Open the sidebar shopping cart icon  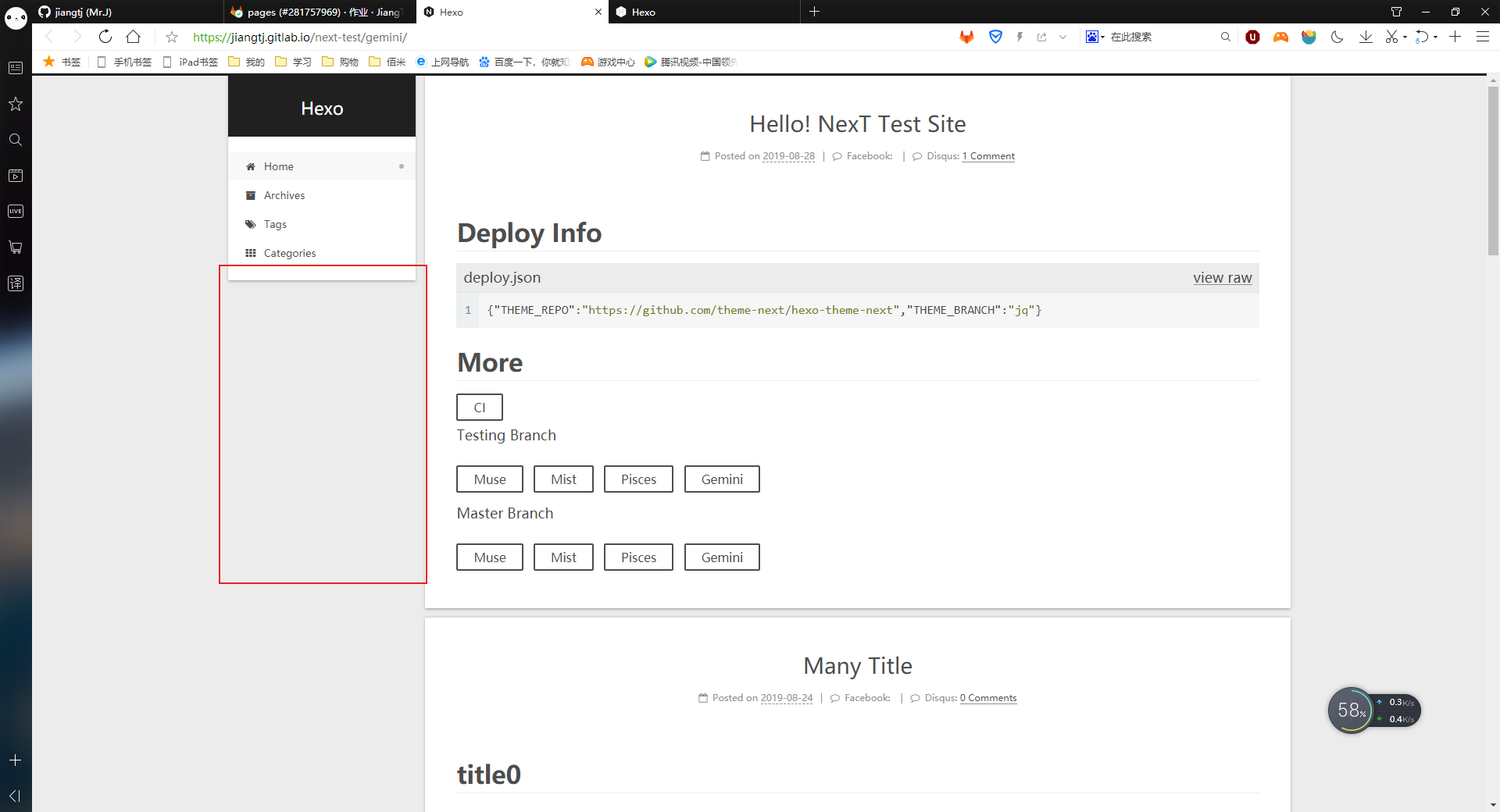[x=16, y=248]
